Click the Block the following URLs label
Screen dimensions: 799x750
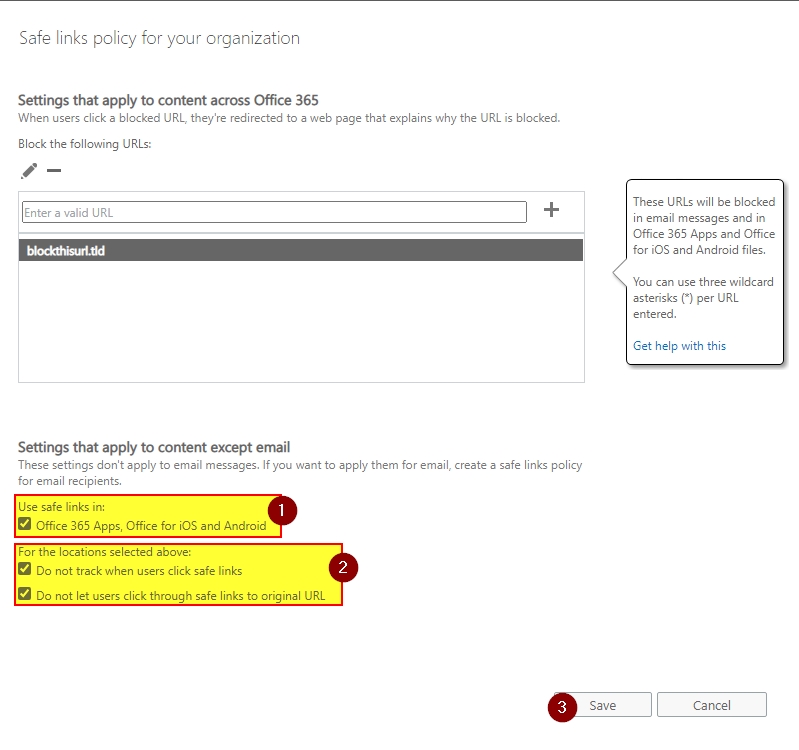click(84, 144)
